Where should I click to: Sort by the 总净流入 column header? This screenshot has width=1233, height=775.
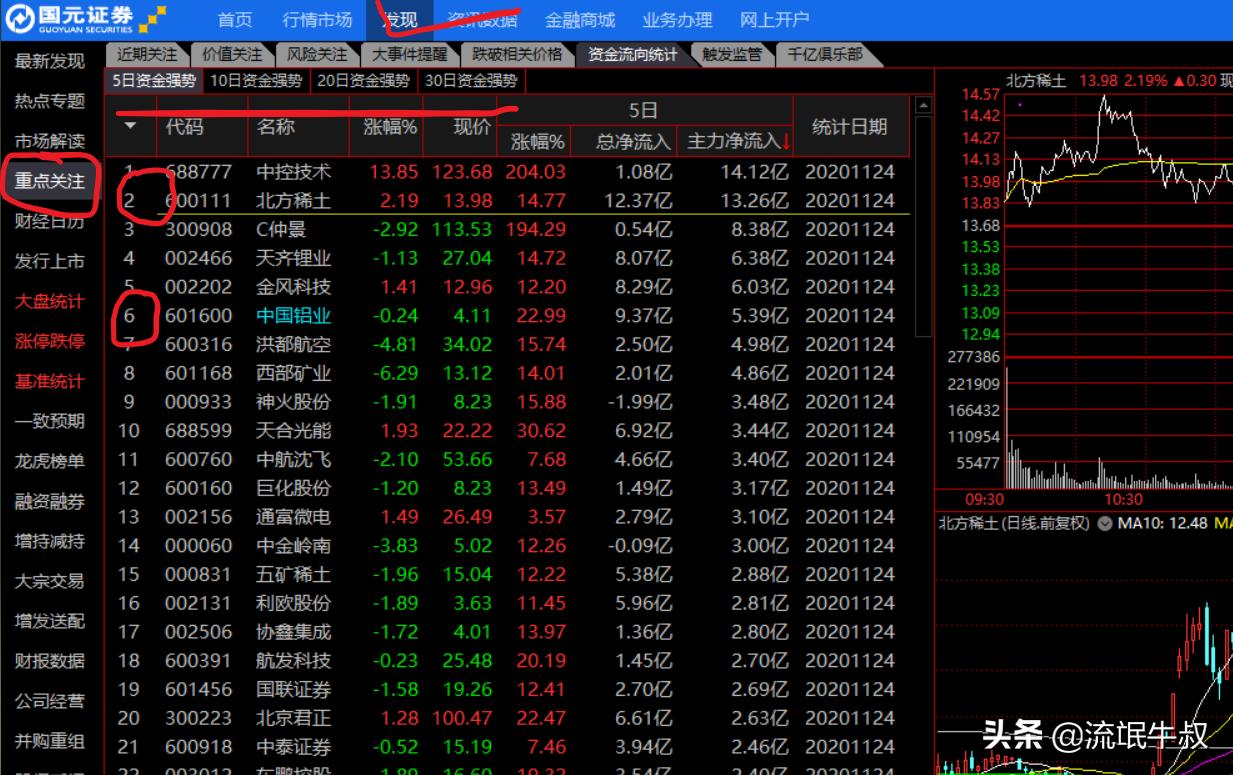tap(626, 141)
